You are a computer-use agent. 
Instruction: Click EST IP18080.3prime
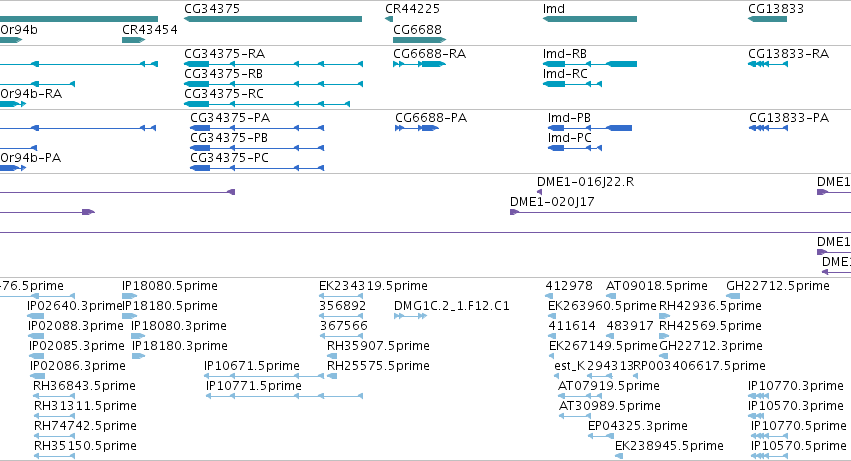[x=179, y=326]
